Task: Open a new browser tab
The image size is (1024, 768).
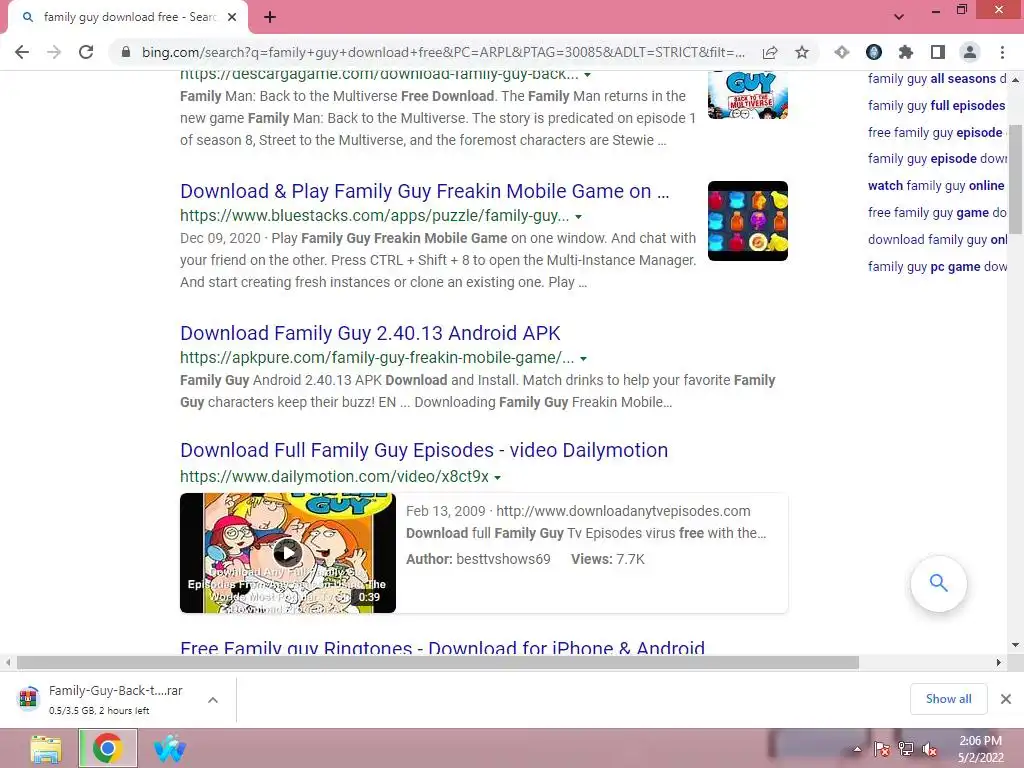Action: [270, 17]
